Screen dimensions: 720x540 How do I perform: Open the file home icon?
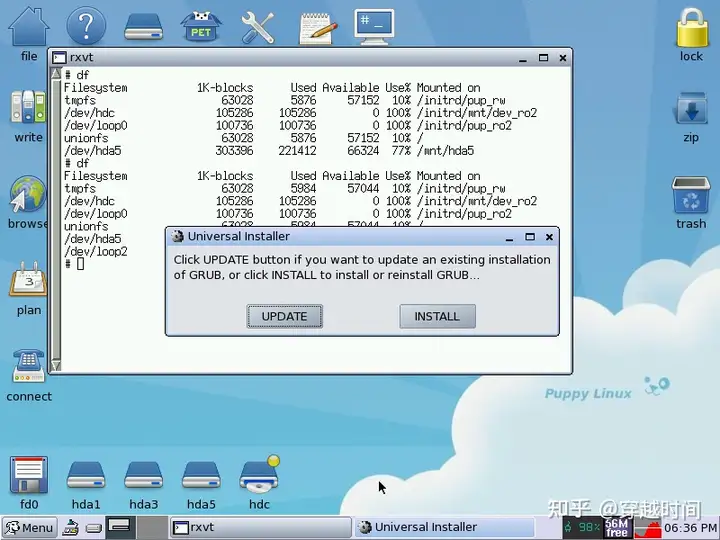tap(29, 26)
